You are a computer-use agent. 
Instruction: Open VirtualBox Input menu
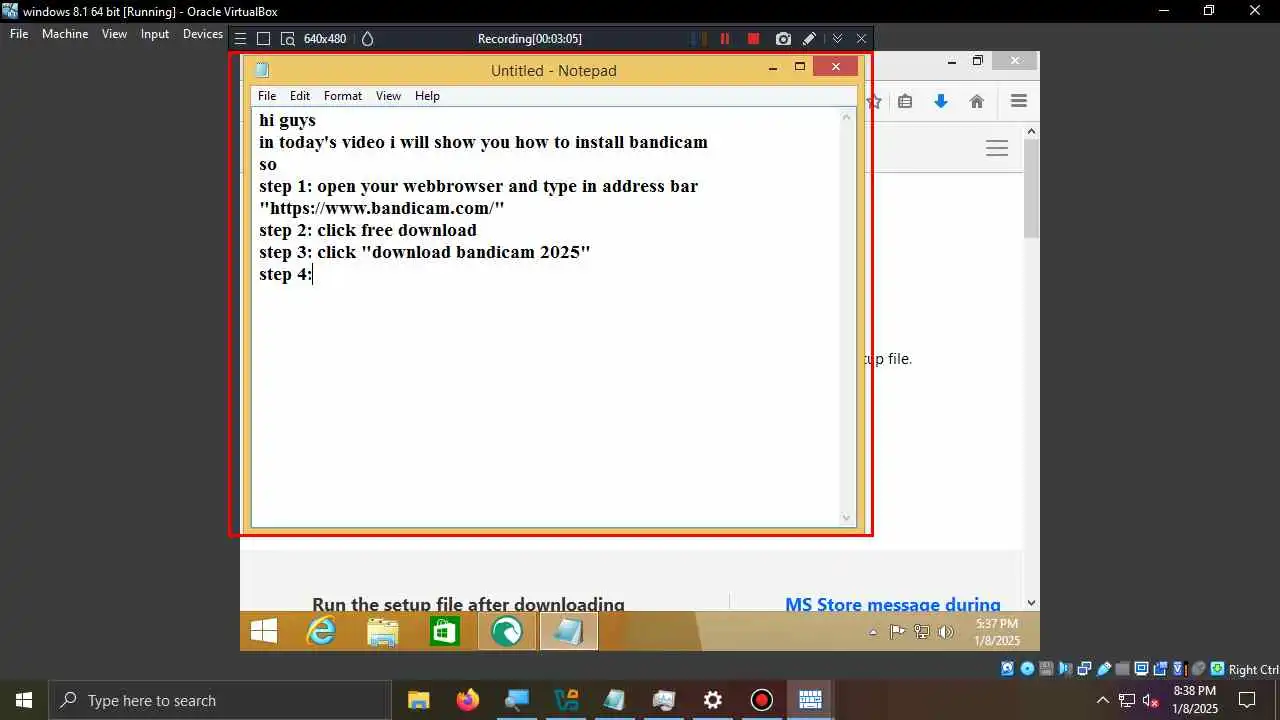155,34
